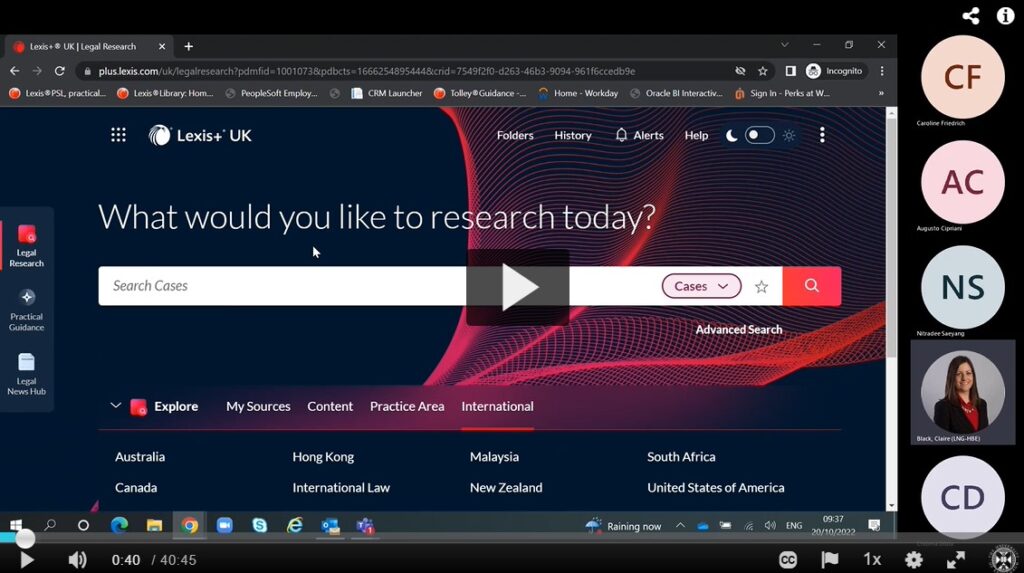Mute the video volume speaker icon
Image resolution: width=1024 pixels, height=573 pixels.
tap(77, 560)
